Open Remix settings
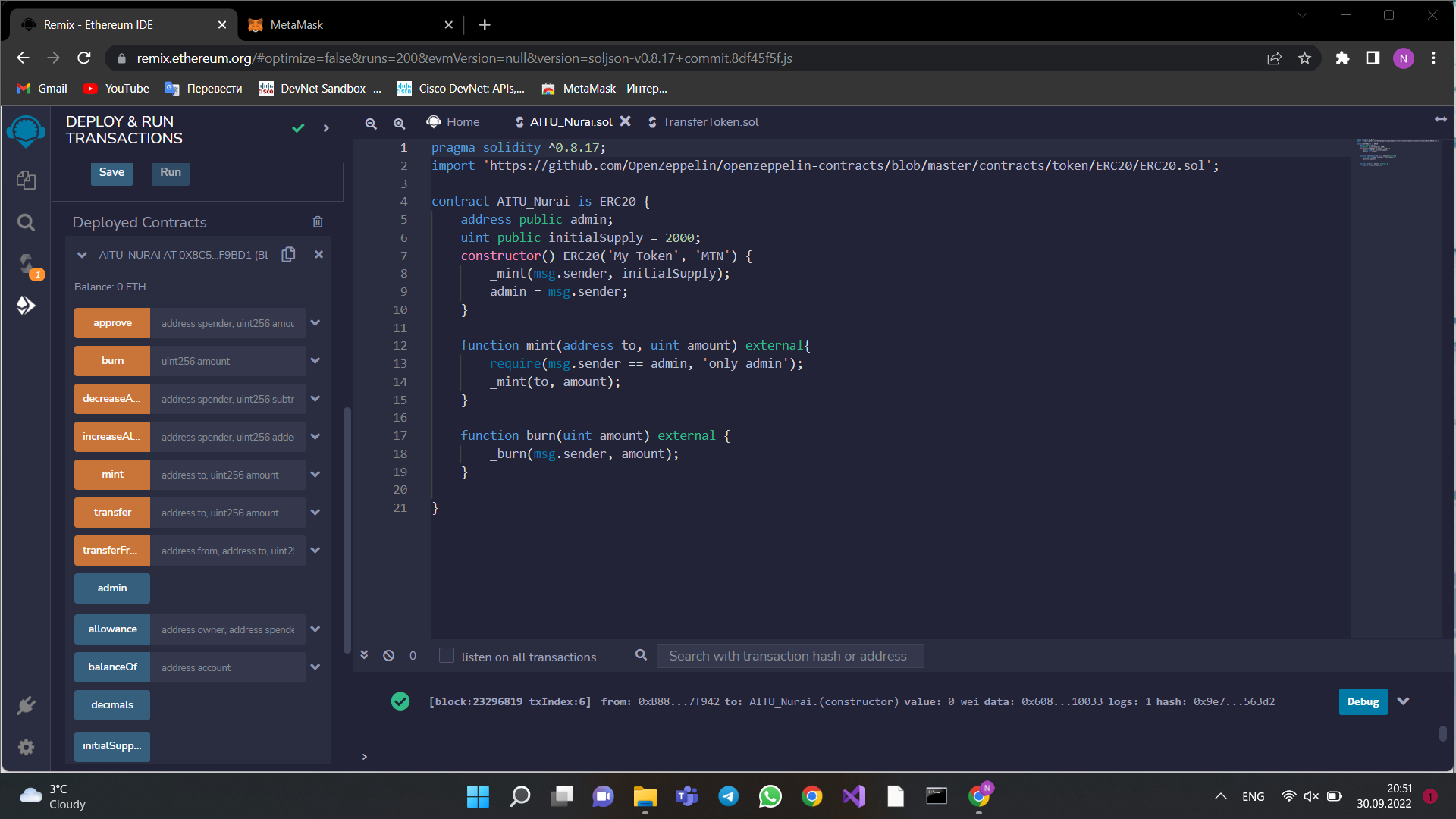The image size is (1456, 819). [x=27, y=747]
